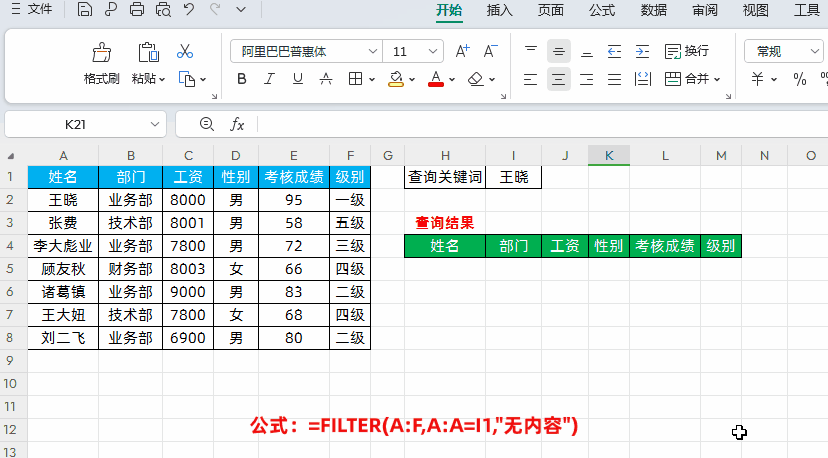
Task: Align text right
Action: [x=587, y=79]
